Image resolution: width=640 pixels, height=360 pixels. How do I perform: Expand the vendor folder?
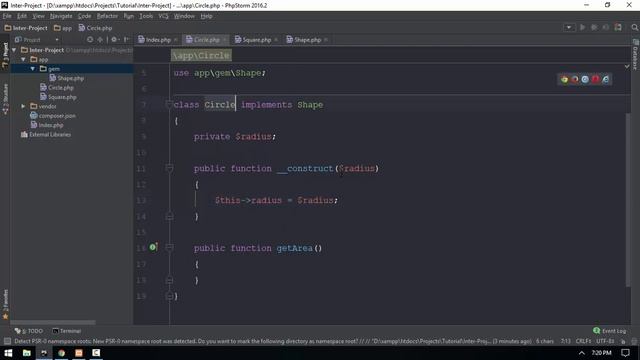click(23, 106)
